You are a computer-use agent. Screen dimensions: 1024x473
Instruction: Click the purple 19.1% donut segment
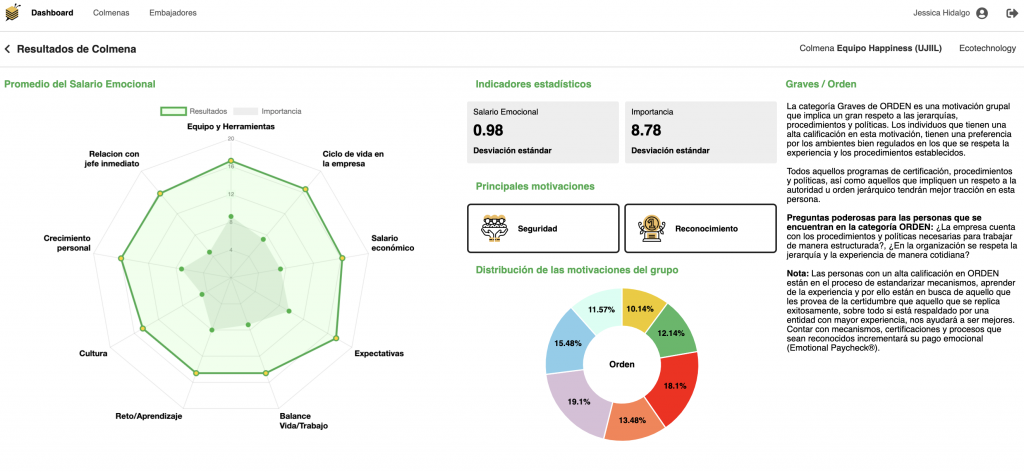[x=578, y=402]
